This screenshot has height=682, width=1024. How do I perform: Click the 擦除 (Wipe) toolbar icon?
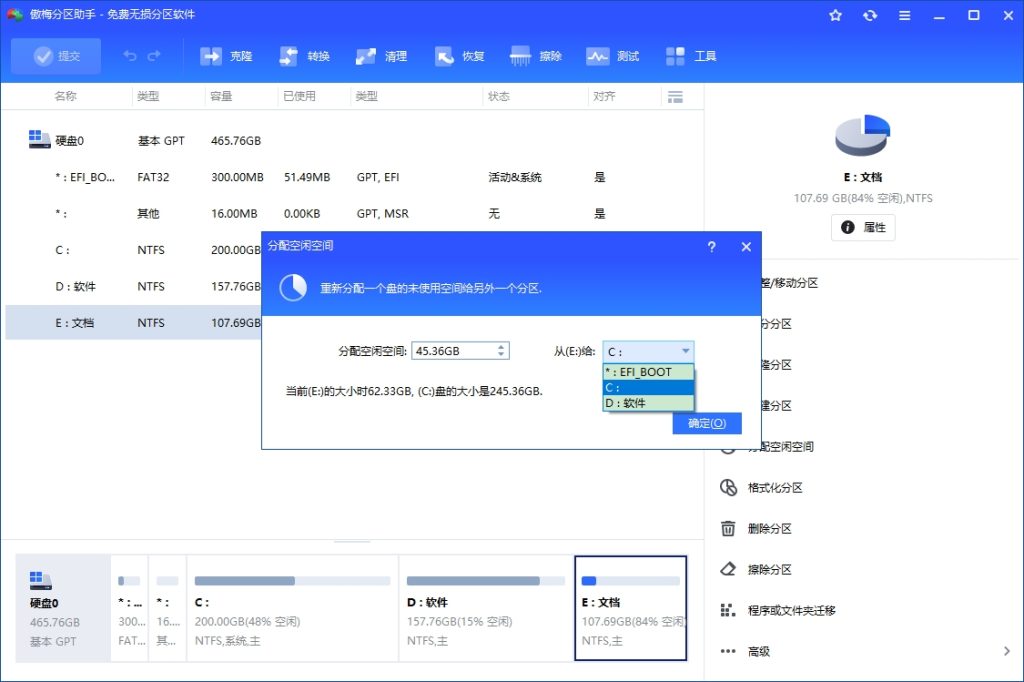coord(537,56)
